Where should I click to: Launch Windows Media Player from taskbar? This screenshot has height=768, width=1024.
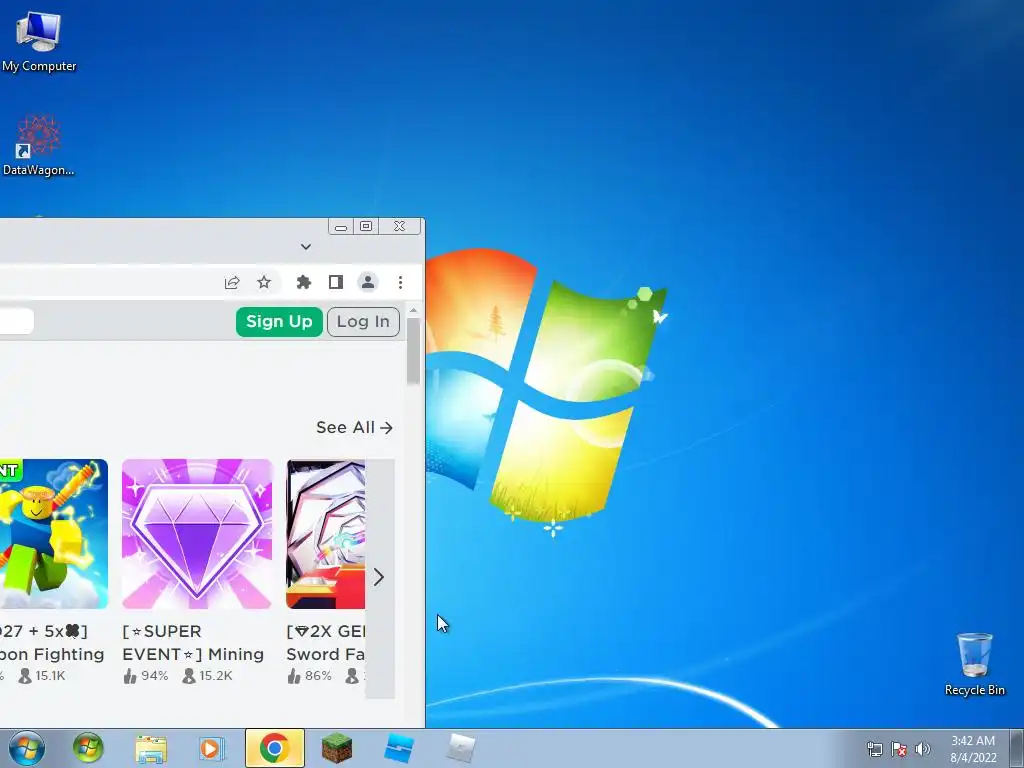pos(211,748)
